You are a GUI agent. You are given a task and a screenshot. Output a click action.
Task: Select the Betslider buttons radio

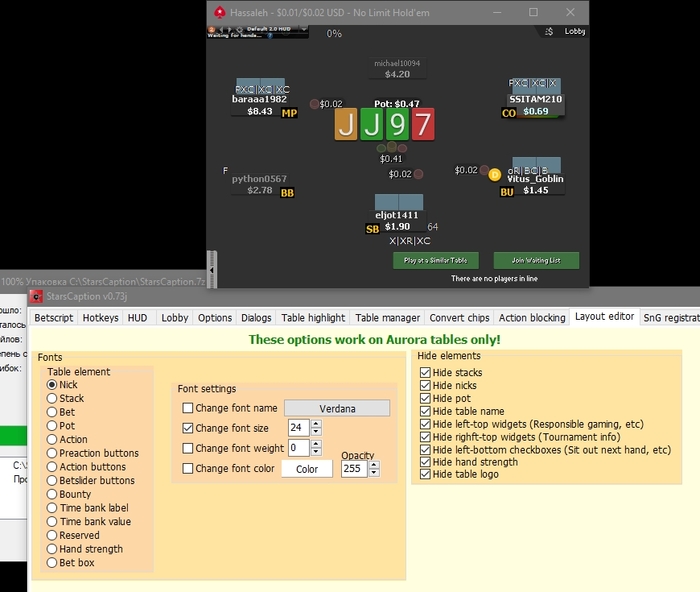click(52, 480)
